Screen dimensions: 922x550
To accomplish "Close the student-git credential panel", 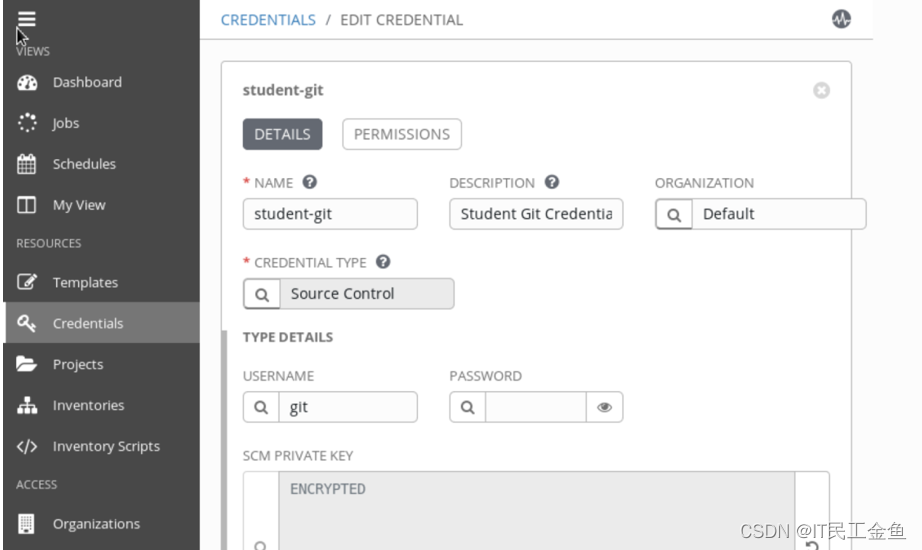I will pyautogui.click(x=821, y=90).
